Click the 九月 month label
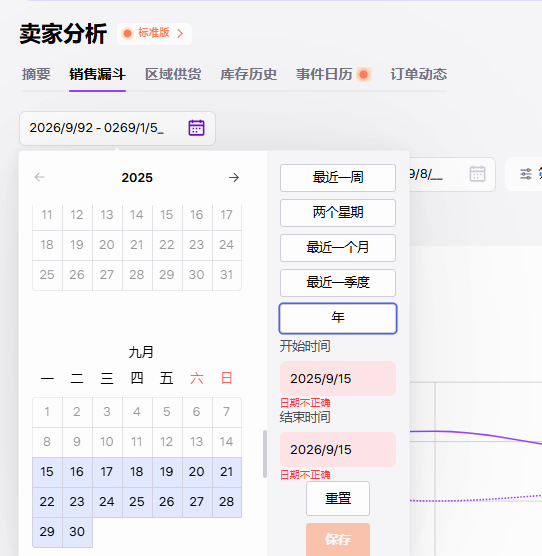Screen dimensions: 542x556 click(x=141, y=352)
